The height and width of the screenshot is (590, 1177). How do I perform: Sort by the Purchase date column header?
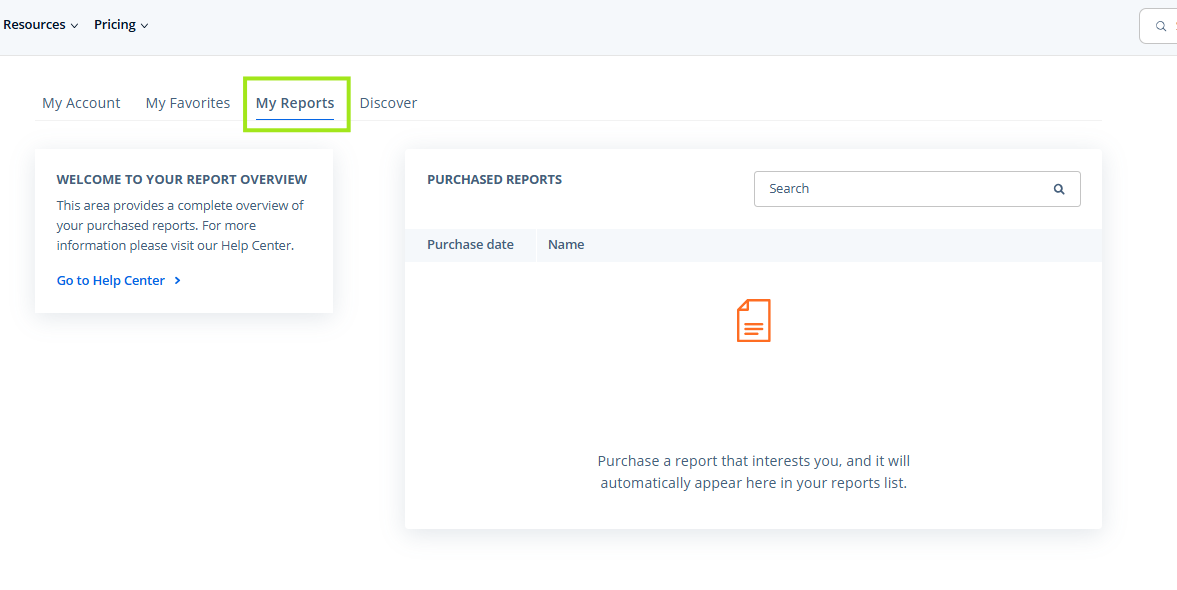pyautogui.click(x=470, y=245)
